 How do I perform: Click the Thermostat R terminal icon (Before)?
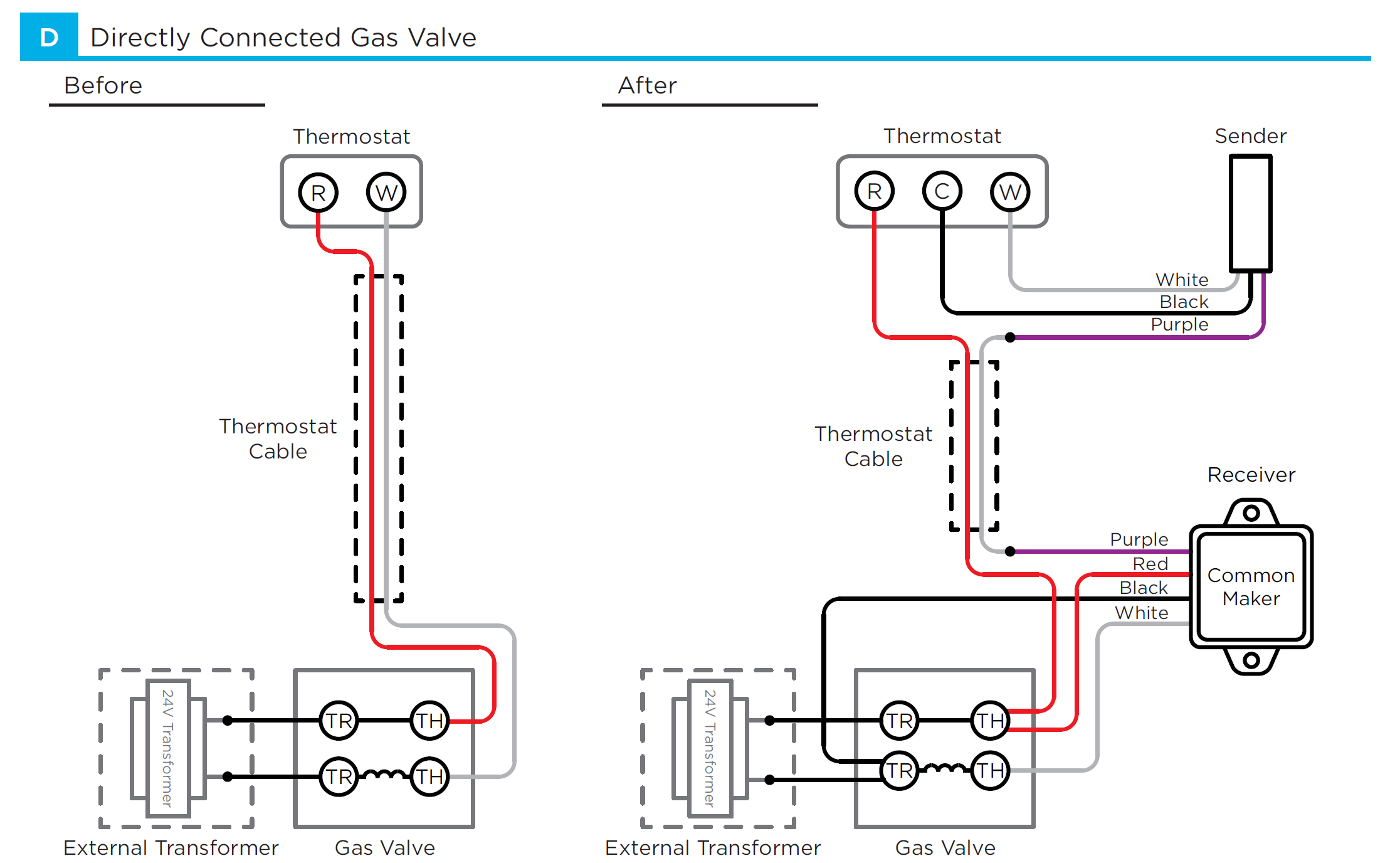click(x=310, y=191)
